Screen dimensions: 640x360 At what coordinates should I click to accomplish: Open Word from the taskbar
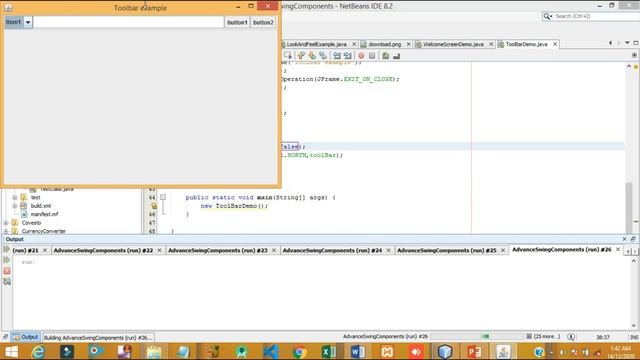[358, 351]
